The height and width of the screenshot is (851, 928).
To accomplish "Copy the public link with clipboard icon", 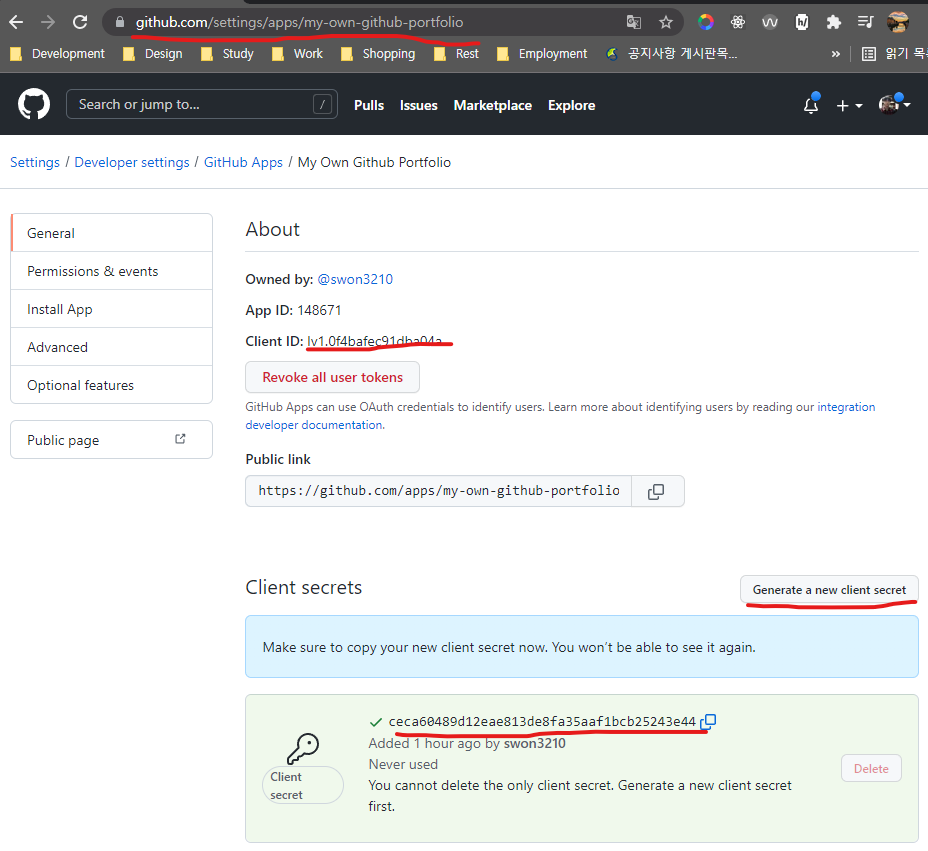I will click(656, 491).
